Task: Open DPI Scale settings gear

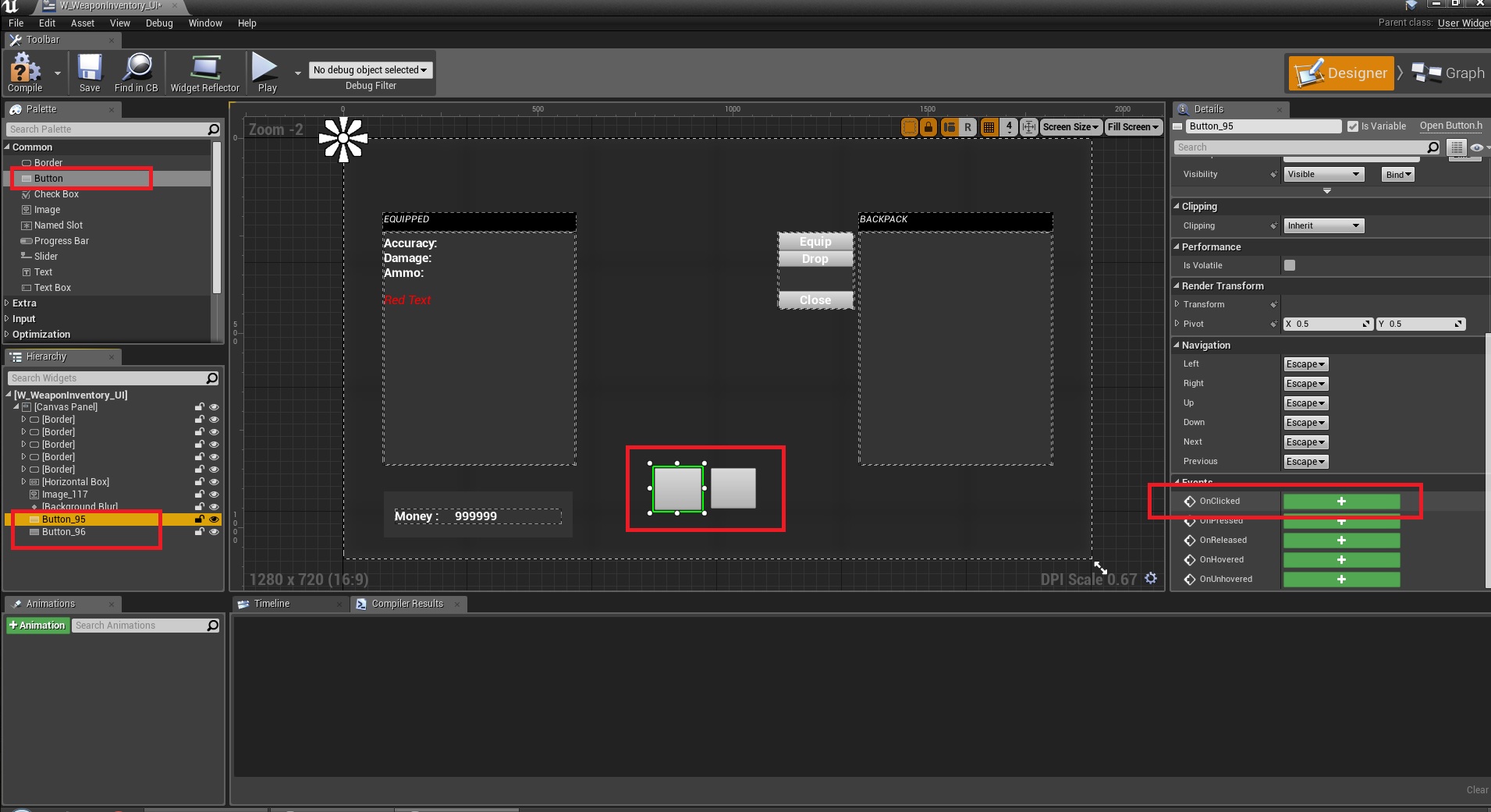Action: (x=1151, y=578)
